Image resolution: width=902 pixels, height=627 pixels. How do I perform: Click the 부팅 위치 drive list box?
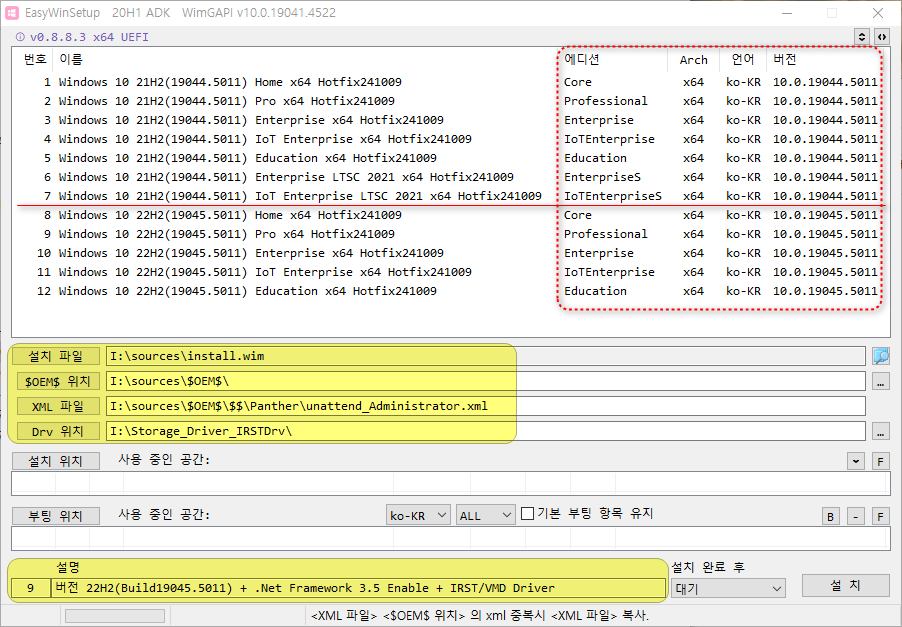pyautogui.click(x=450, y=538)
